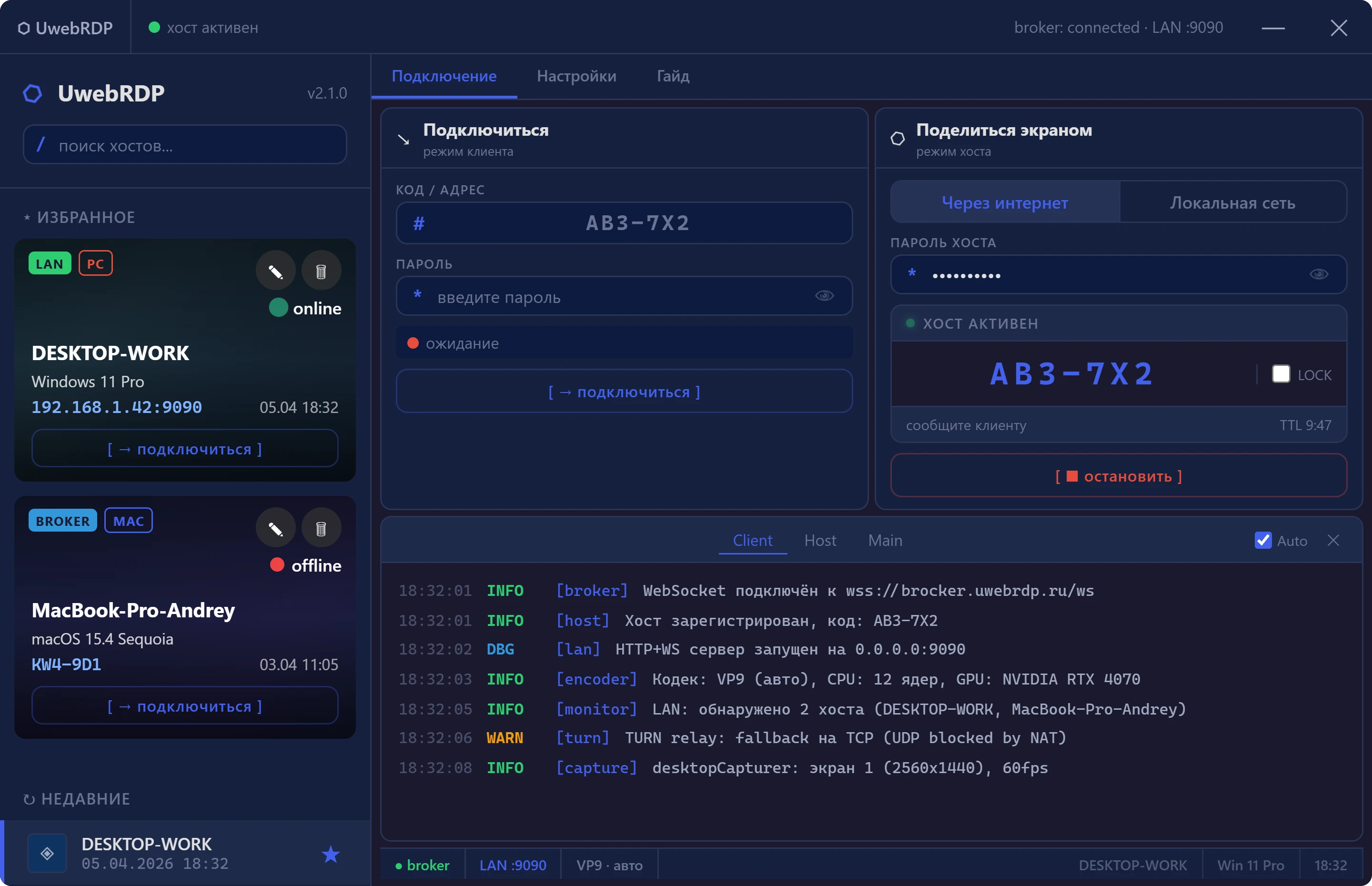Show the client password with eye icon
Image resolution: width=1372 pixels, height=886 pixels.
click(x=824, y=296)
